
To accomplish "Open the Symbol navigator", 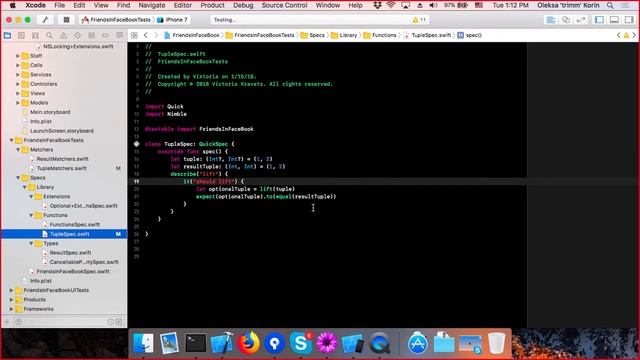I will (x=36, y=36).
